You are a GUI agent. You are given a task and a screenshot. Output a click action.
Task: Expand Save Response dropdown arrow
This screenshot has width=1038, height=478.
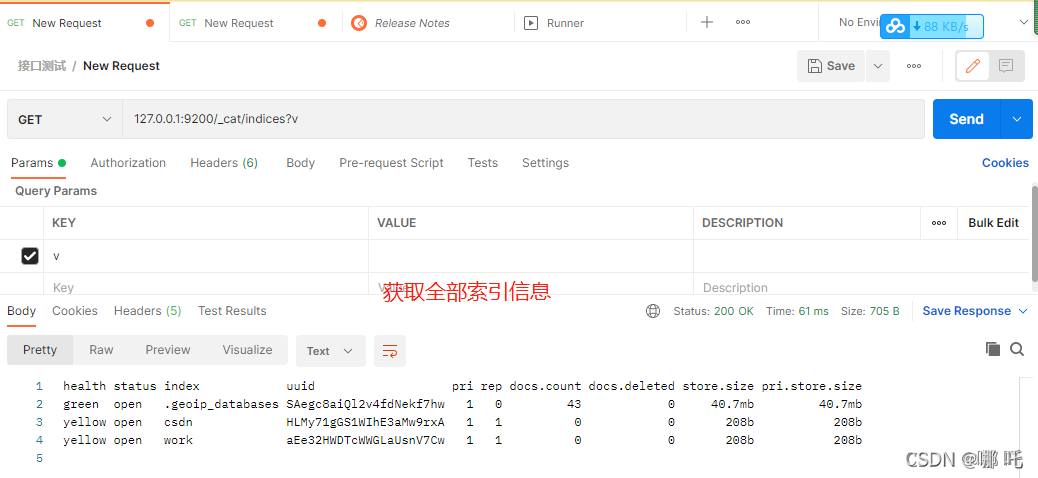pos(1023,311)
